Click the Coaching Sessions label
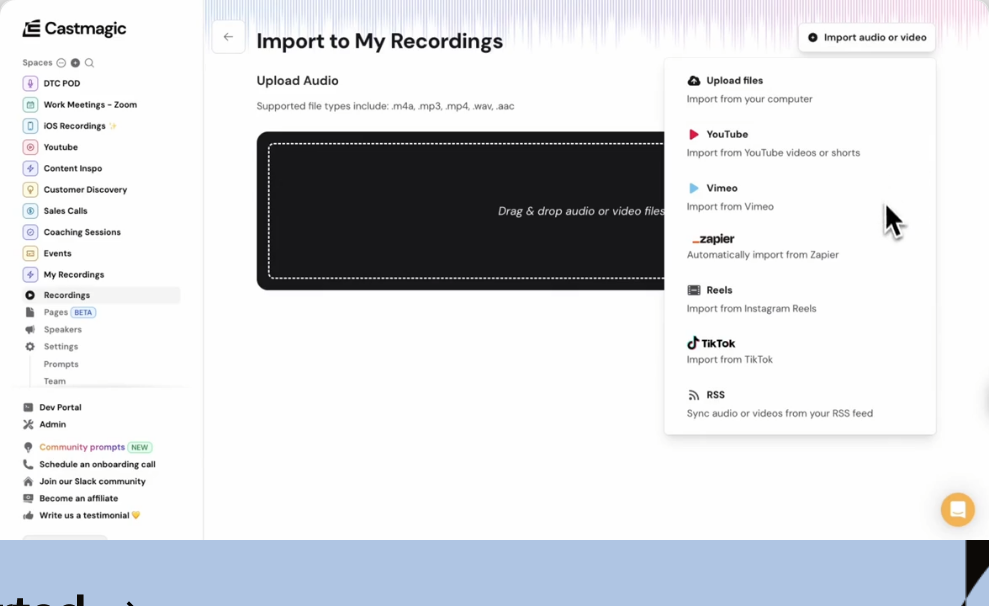Screen dimensions: 989x606 pos(82,232)
